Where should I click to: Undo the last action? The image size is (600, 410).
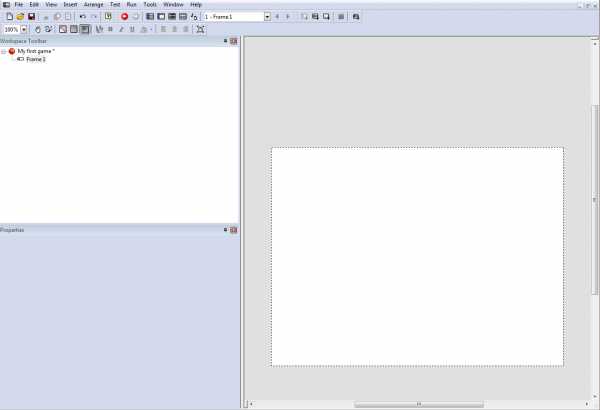82,16
